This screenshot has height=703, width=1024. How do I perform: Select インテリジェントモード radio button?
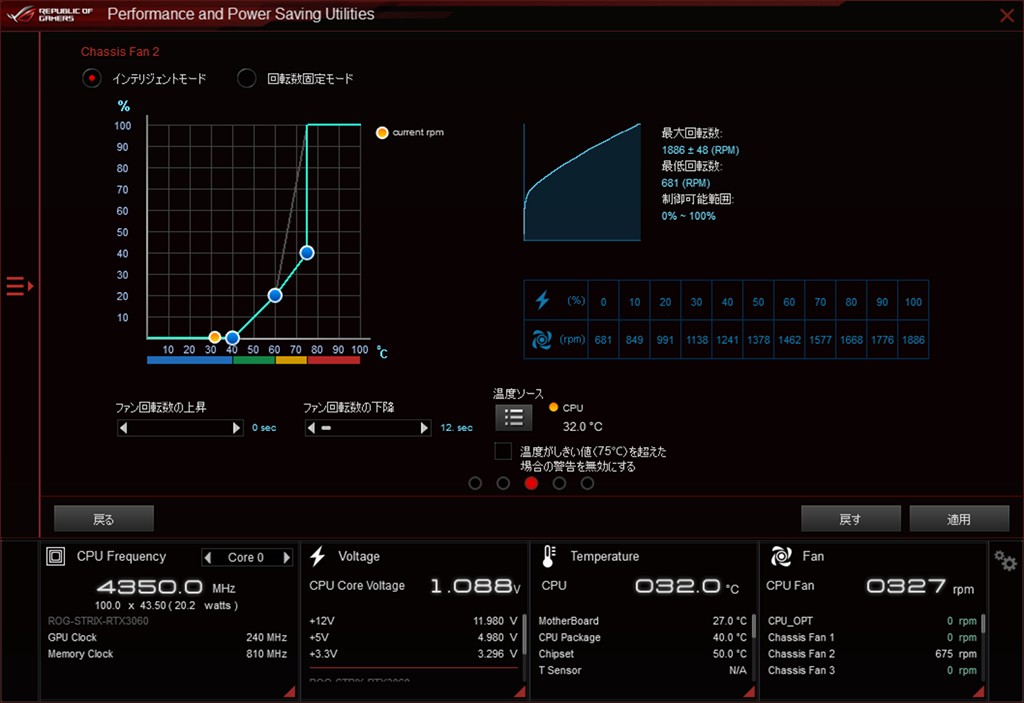pos(92,78)
